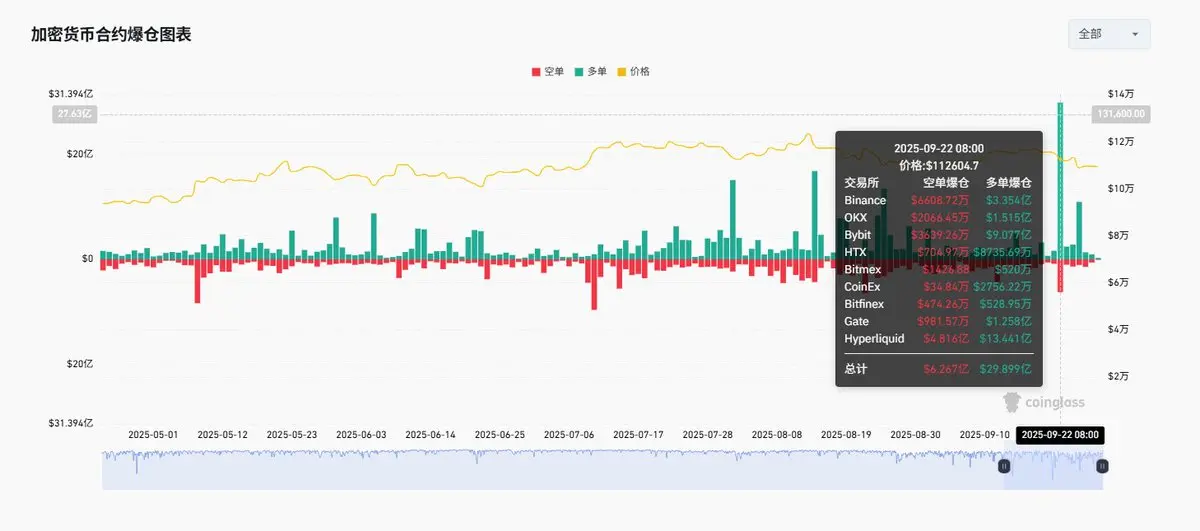Click the 价格:$112604.7 tooltip line
Viewport: 1200px width, 531px height.
click(938, 166)
